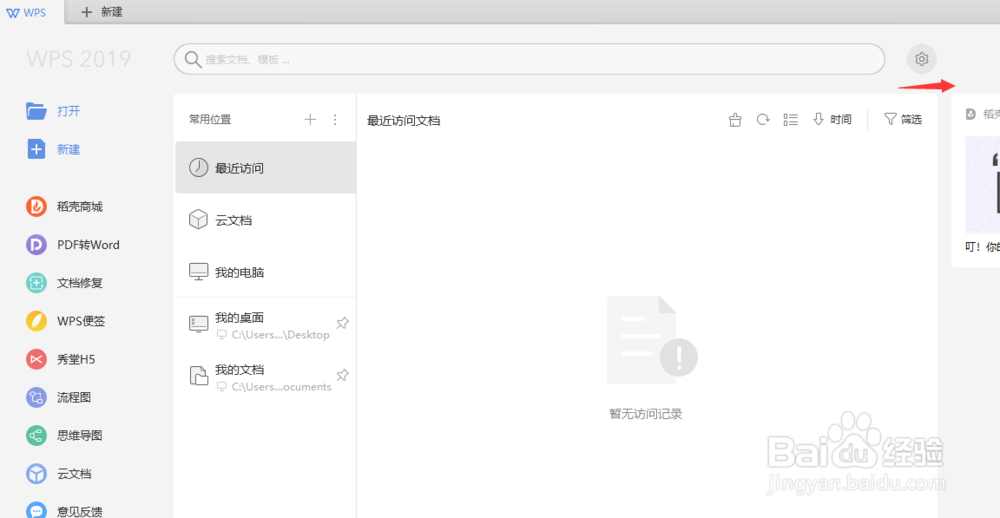Sort by 时间 dropdown

[832, 119]
